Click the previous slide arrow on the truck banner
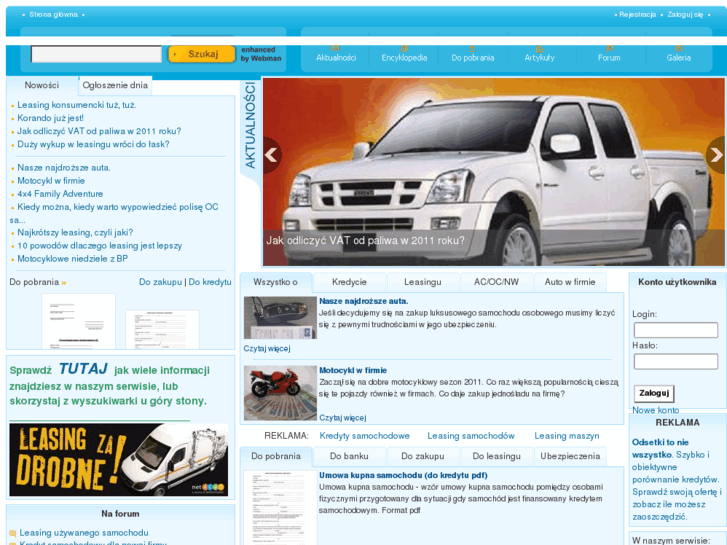Viewport: 727px width, 545px height. tap(272, 155)
